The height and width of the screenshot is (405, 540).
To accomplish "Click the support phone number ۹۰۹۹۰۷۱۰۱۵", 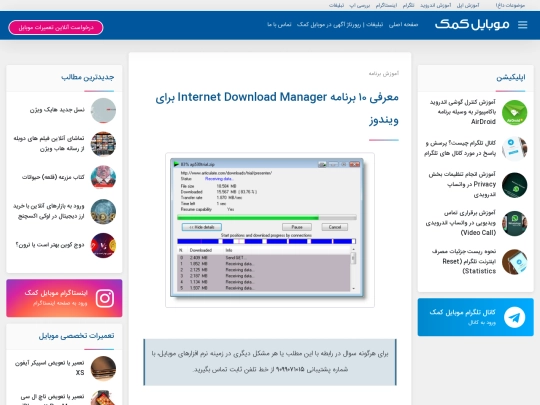I will coord(290,369).
